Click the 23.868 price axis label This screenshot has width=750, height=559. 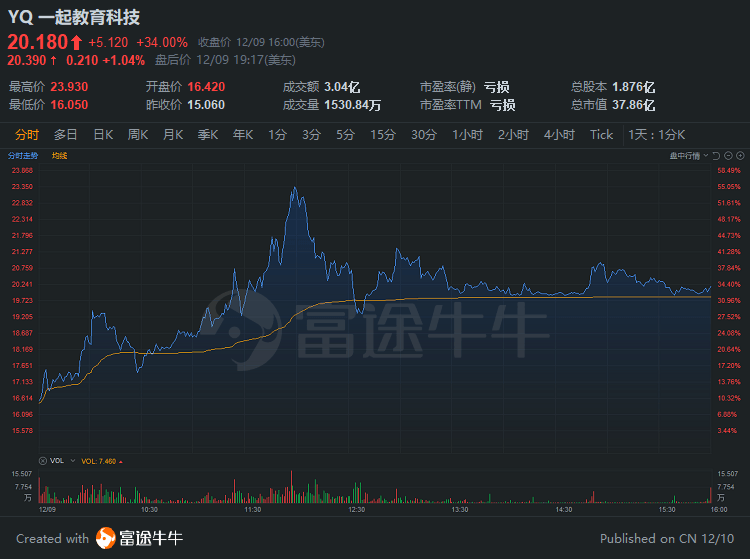click(x=22, y=171)
